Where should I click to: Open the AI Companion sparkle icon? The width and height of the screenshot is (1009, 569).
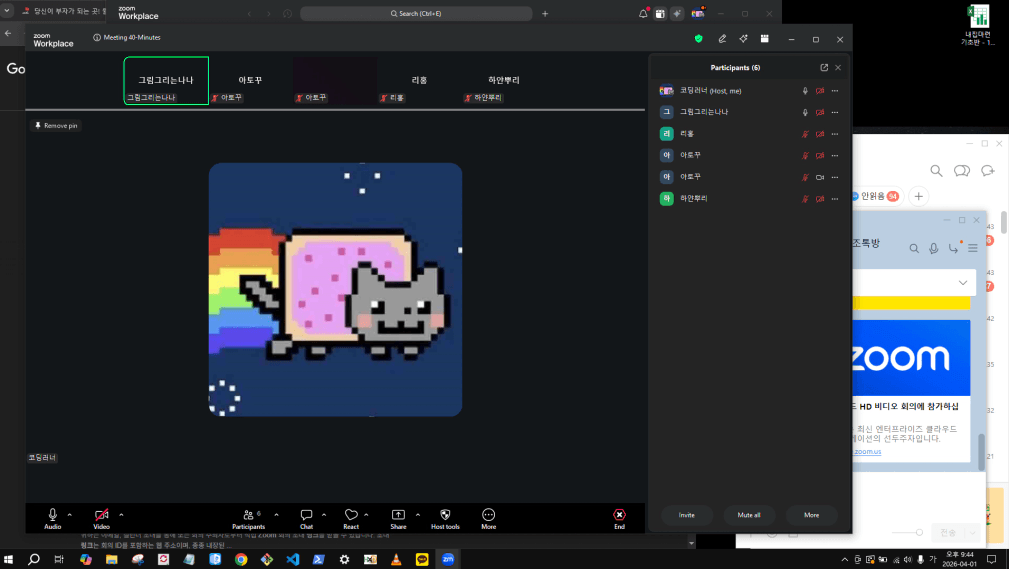[x=743, y=39]
